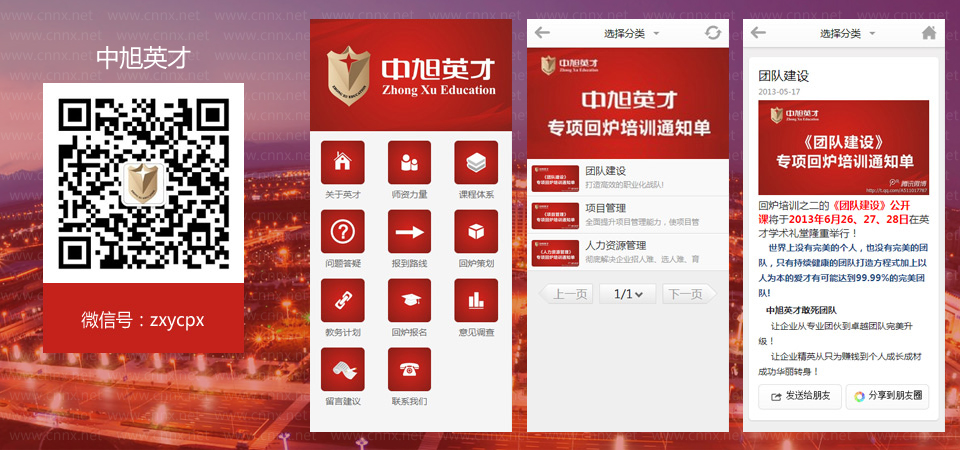Screen dimensions: 960x450
Task: Click the 微信号：zxycpx text
Action: coord(143,320)
